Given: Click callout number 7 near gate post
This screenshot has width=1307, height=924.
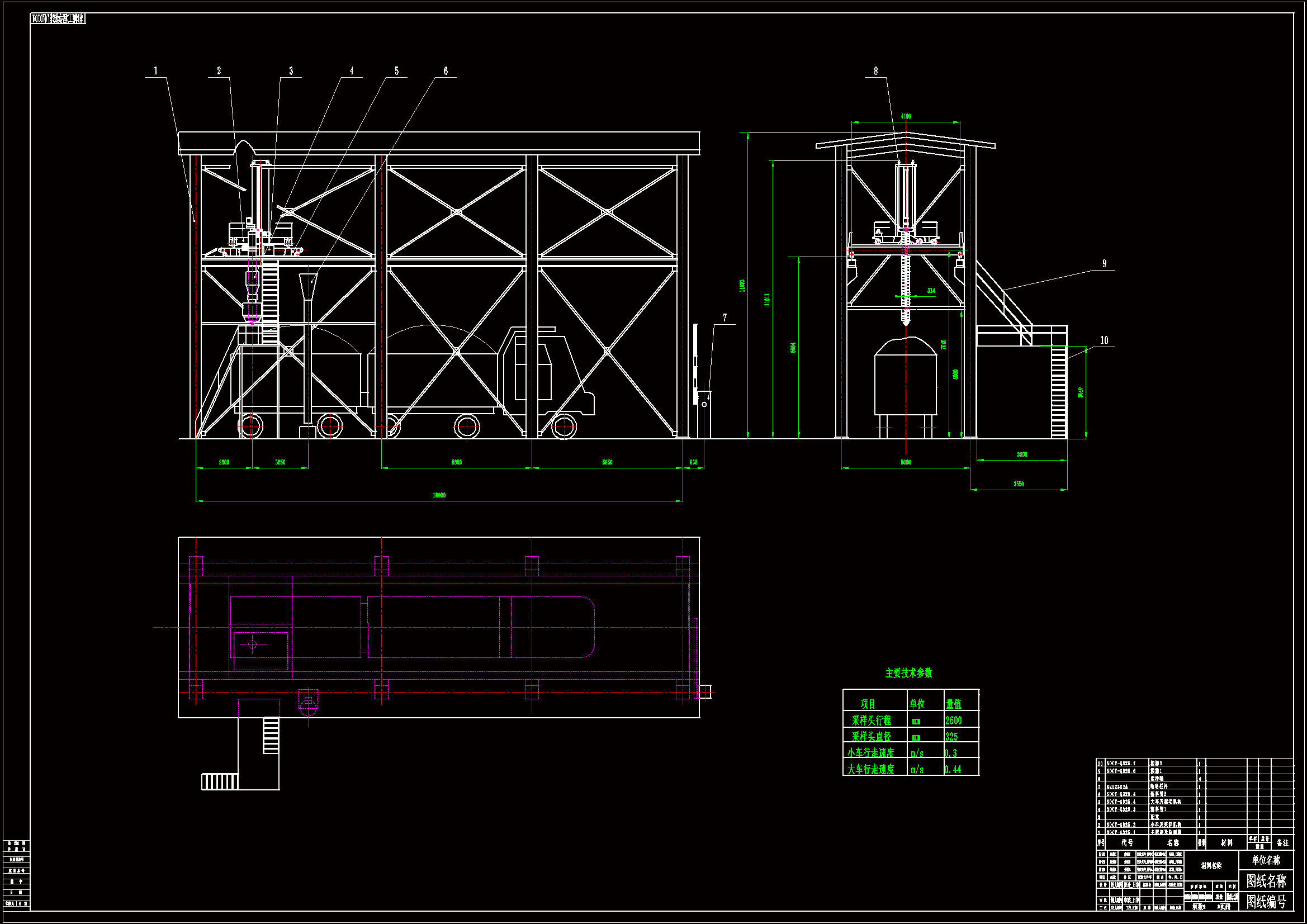Looking at the screenshot, I should [724, 318].
